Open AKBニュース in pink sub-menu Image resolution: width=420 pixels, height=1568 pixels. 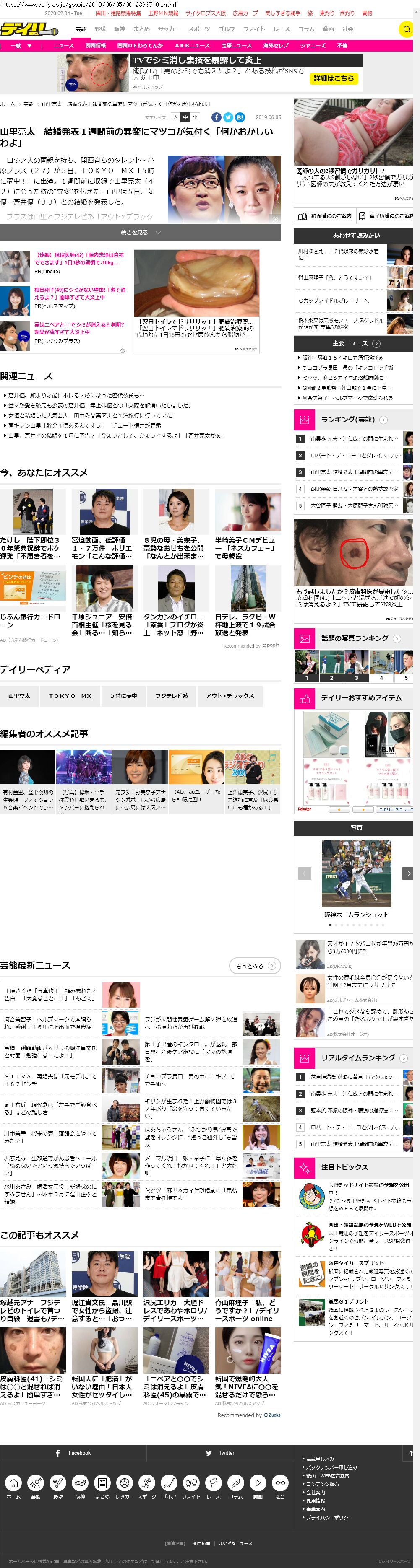coord(192,46)
